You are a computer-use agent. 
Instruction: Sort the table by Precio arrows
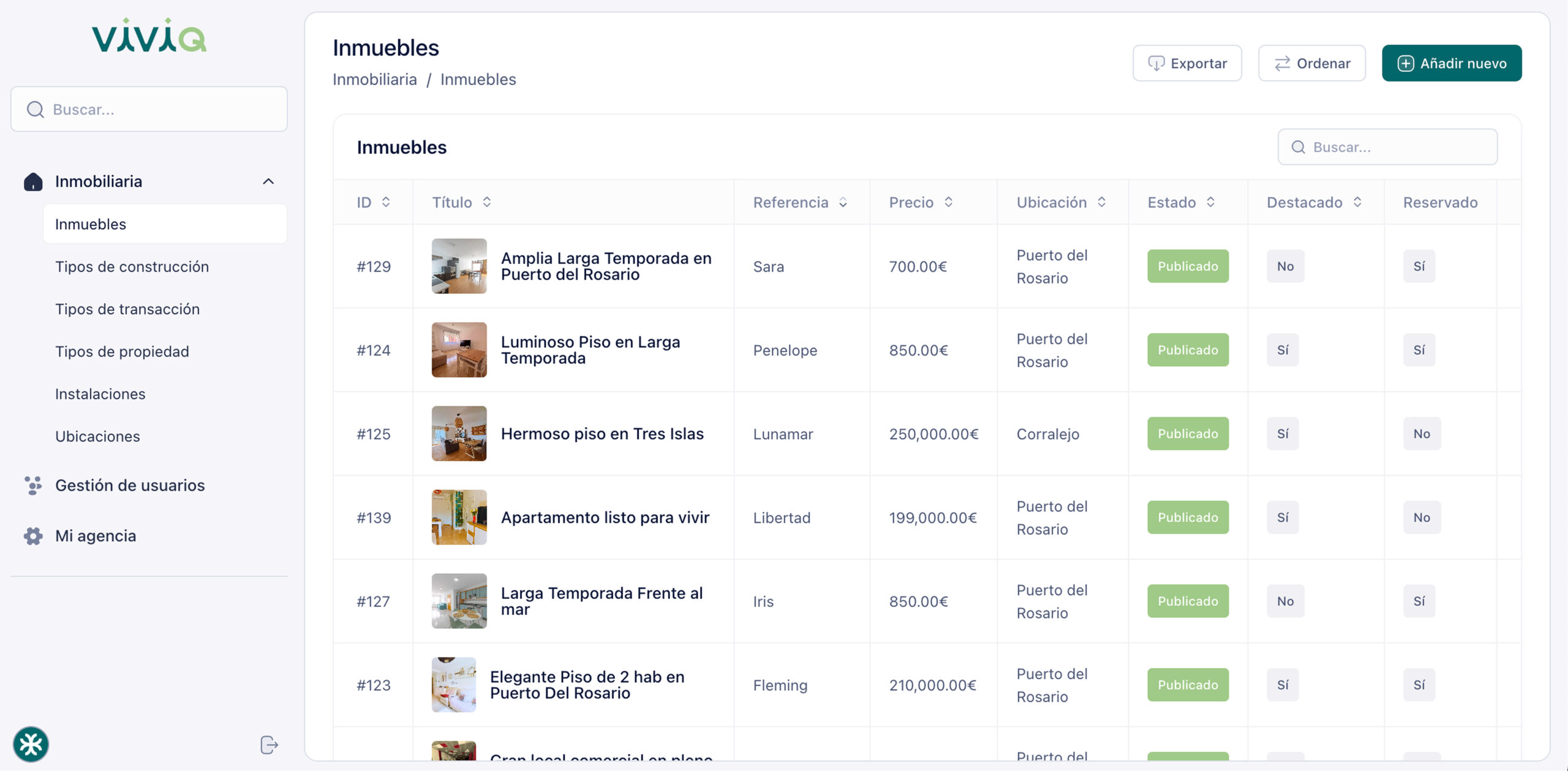[948, 202]
